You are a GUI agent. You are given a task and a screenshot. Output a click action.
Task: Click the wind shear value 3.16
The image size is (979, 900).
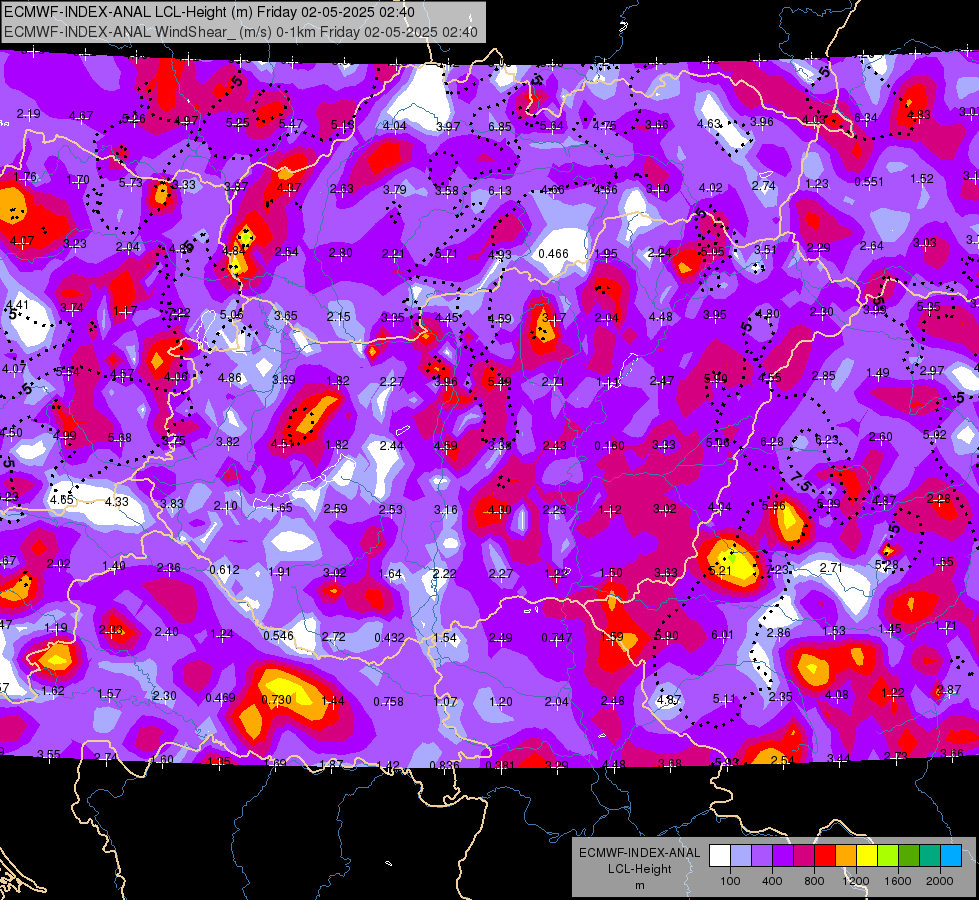coord(446,510)
